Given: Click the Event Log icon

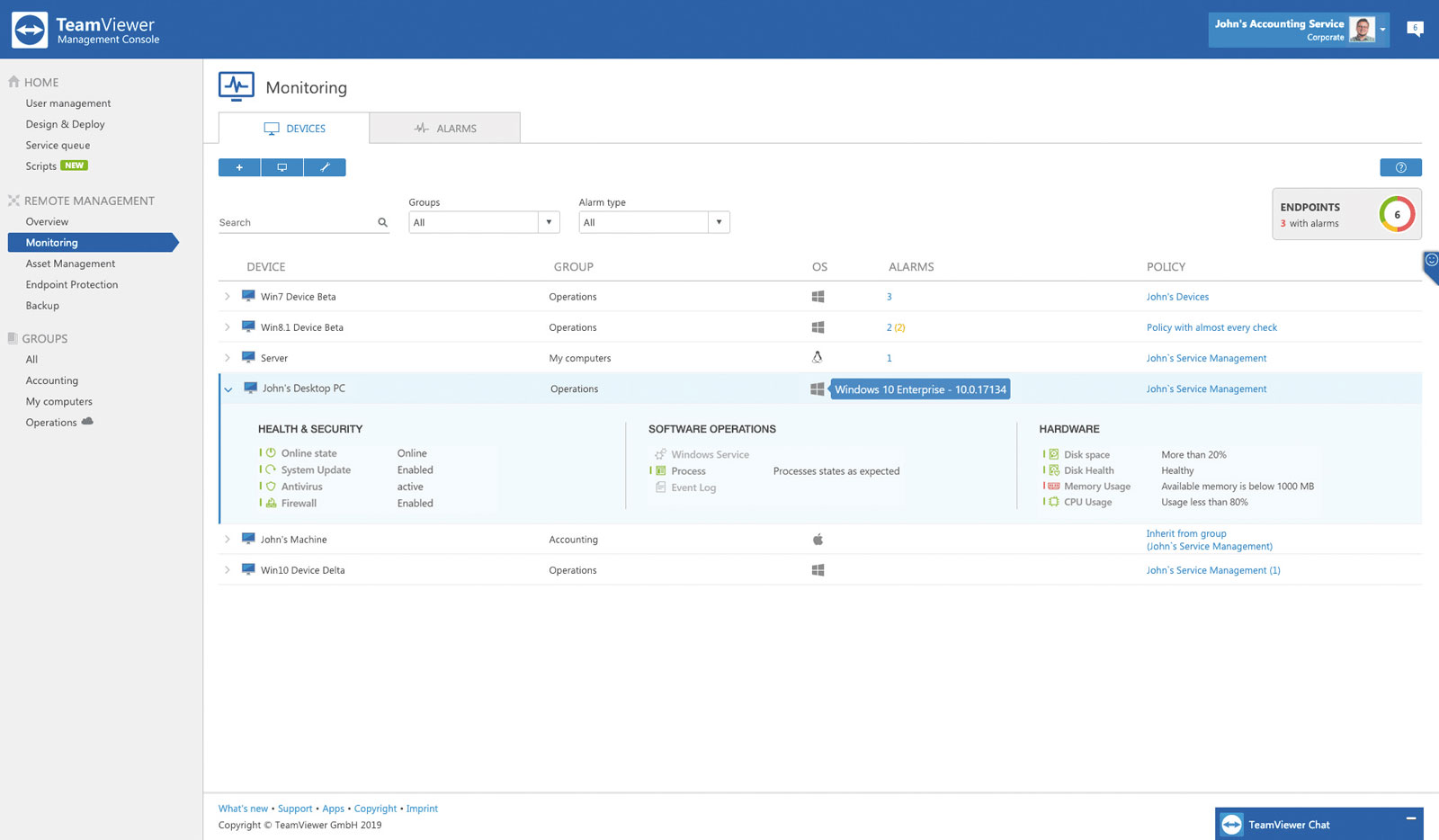Looking at the screenshot, I should point(661,487).
